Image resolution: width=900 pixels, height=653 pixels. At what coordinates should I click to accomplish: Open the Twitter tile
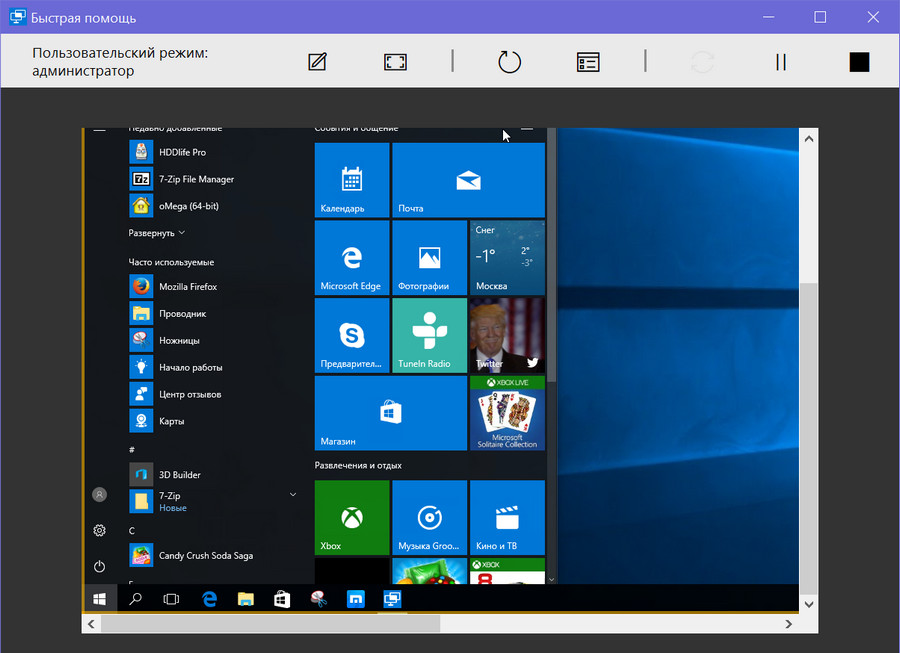click(507, 335)
